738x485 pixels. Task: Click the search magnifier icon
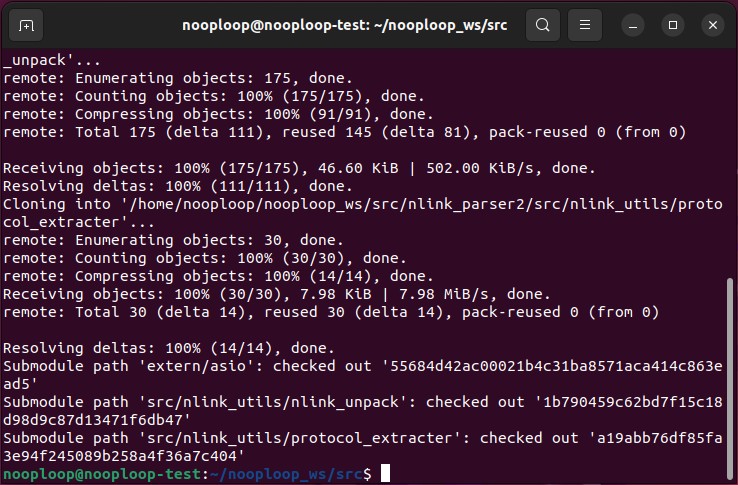(x=542, y=25)
